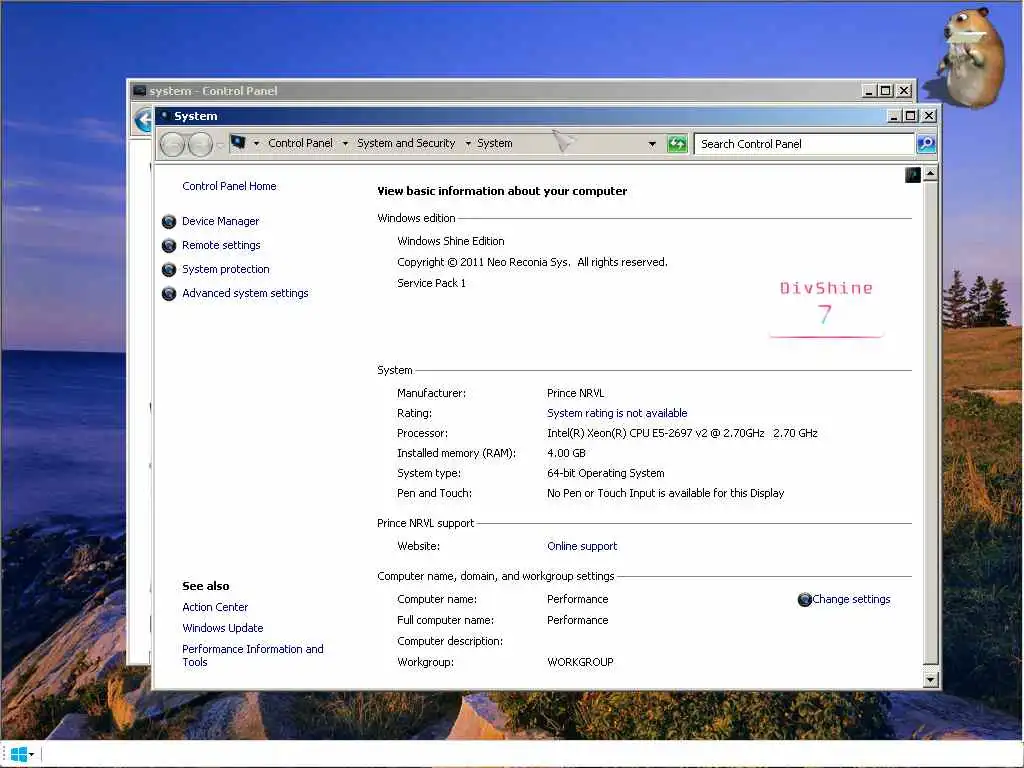Screen dimensions: 1024x768
Task: Click No Pen or Touch Input text
Action: coord(665,494)
